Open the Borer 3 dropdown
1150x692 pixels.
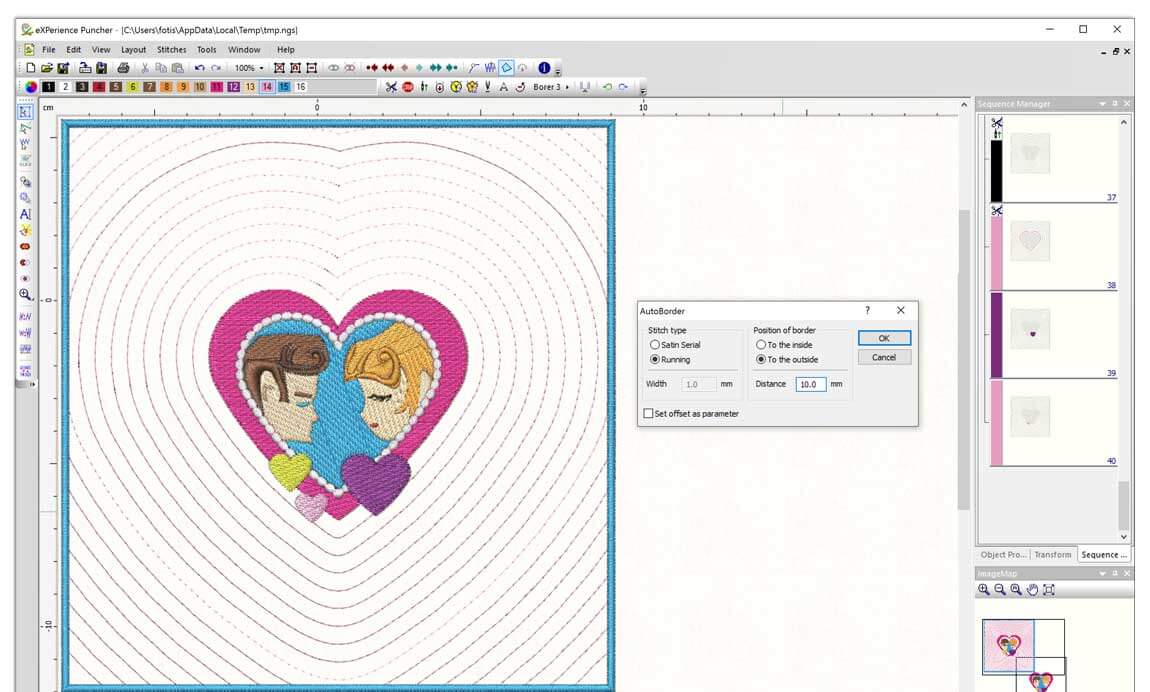[x=565, y=87]
